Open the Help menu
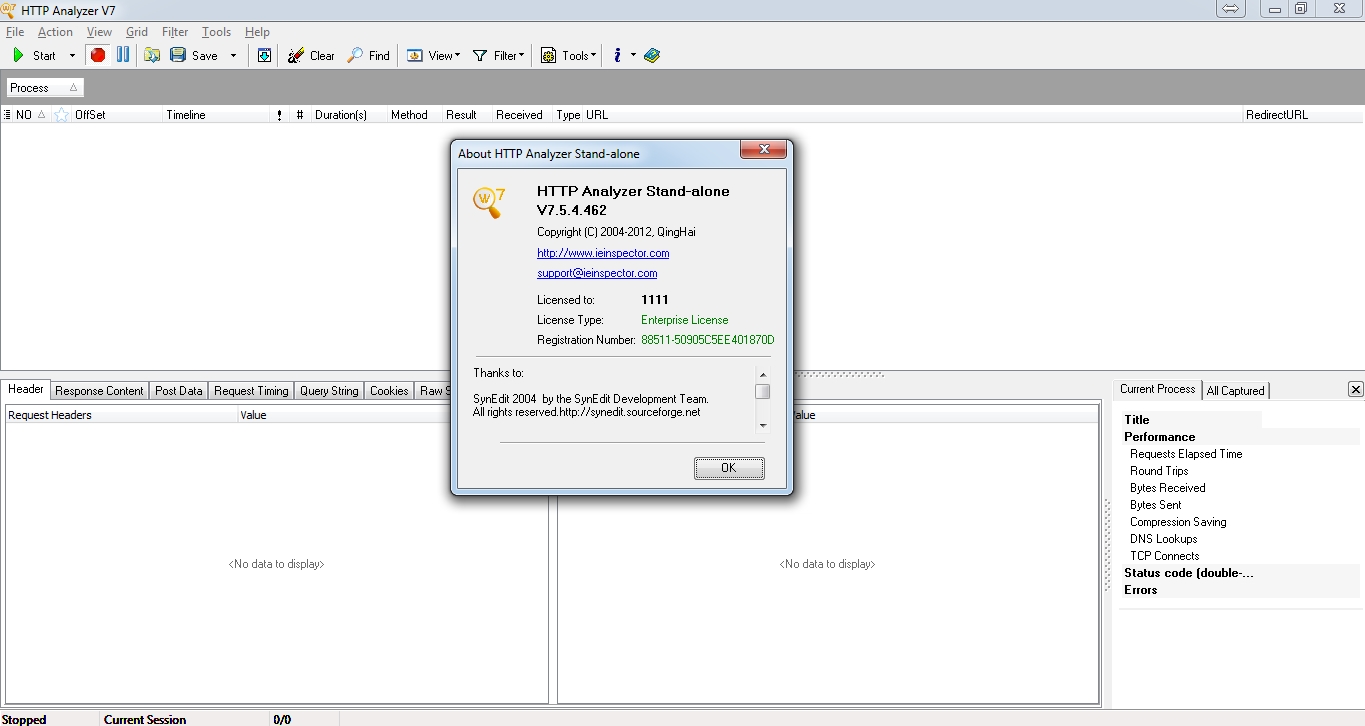This screenshot has height=726, width=1365. pyautogui.click(x=257, y=32)
